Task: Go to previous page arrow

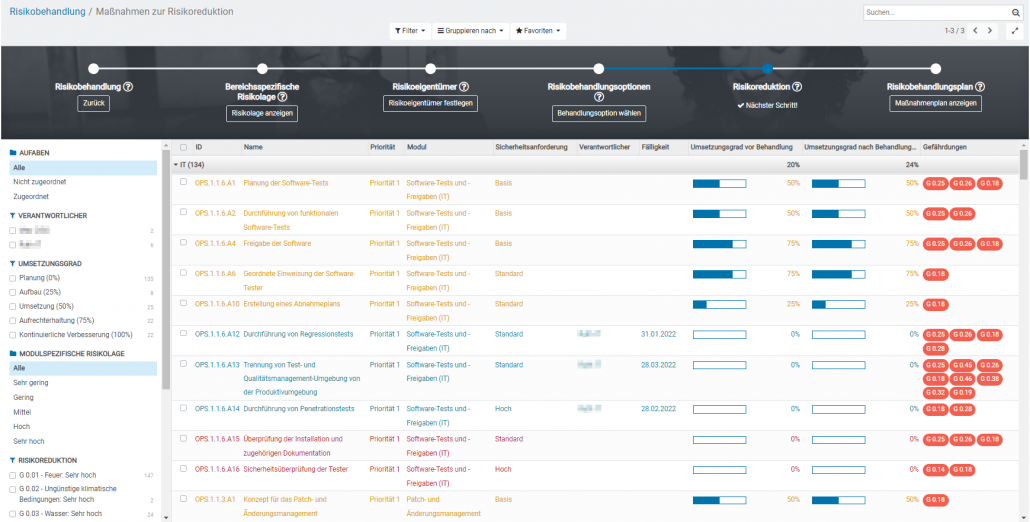Action: tap(975, 31)
